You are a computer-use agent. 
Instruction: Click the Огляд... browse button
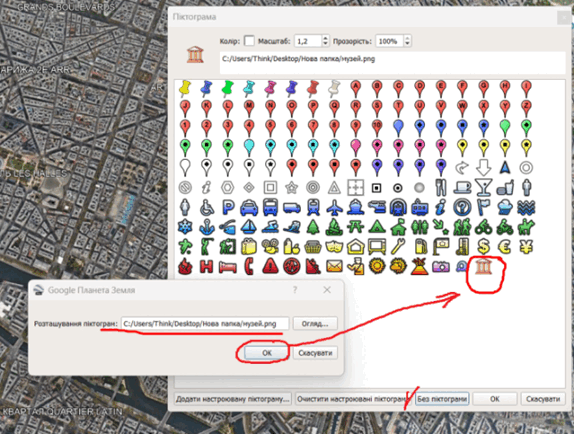(315, 323)
